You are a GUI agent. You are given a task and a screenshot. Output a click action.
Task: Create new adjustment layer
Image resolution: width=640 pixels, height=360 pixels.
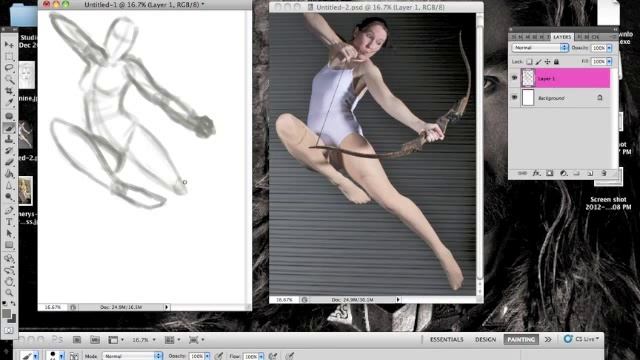coord(563,173)
